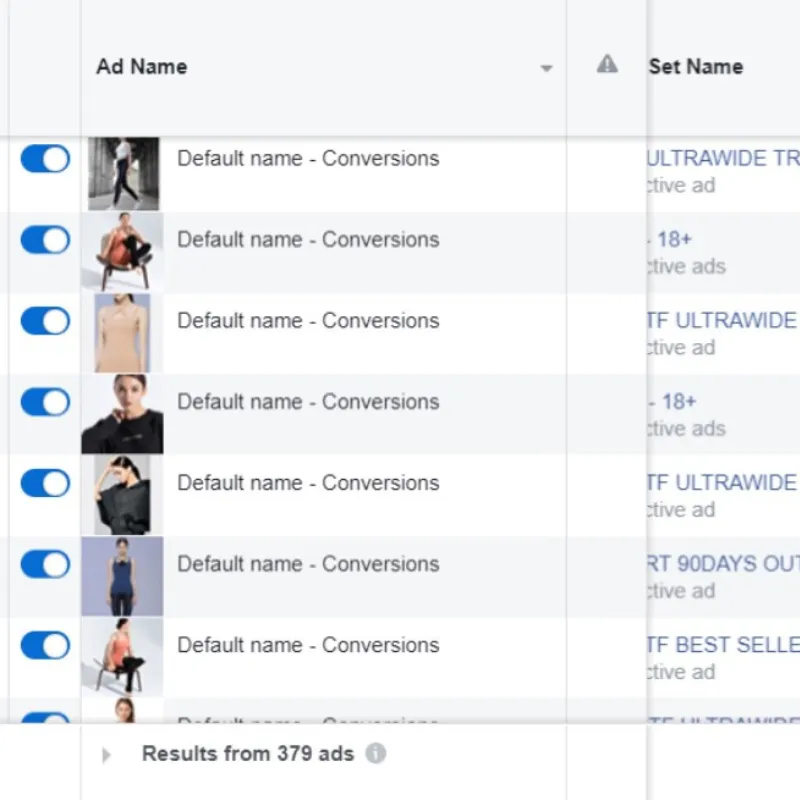Switch off the toggle in the TF BEST SELLE row

tap(45, 645)
